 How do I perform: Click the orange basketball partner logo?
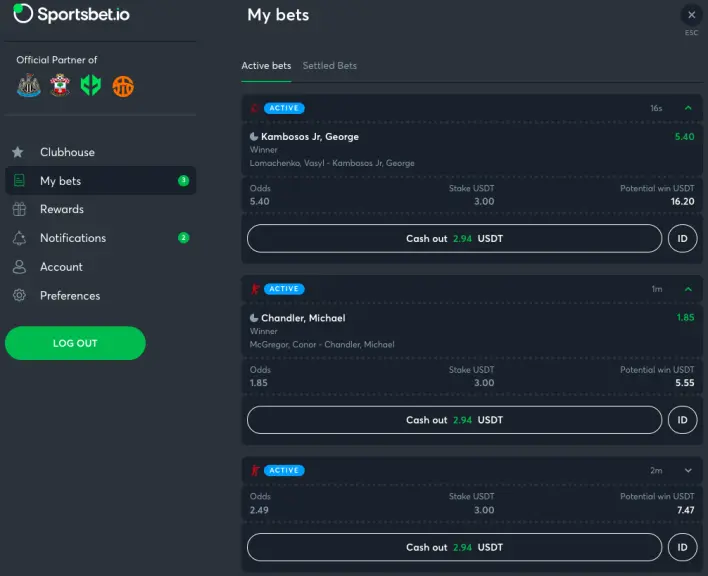123,86
